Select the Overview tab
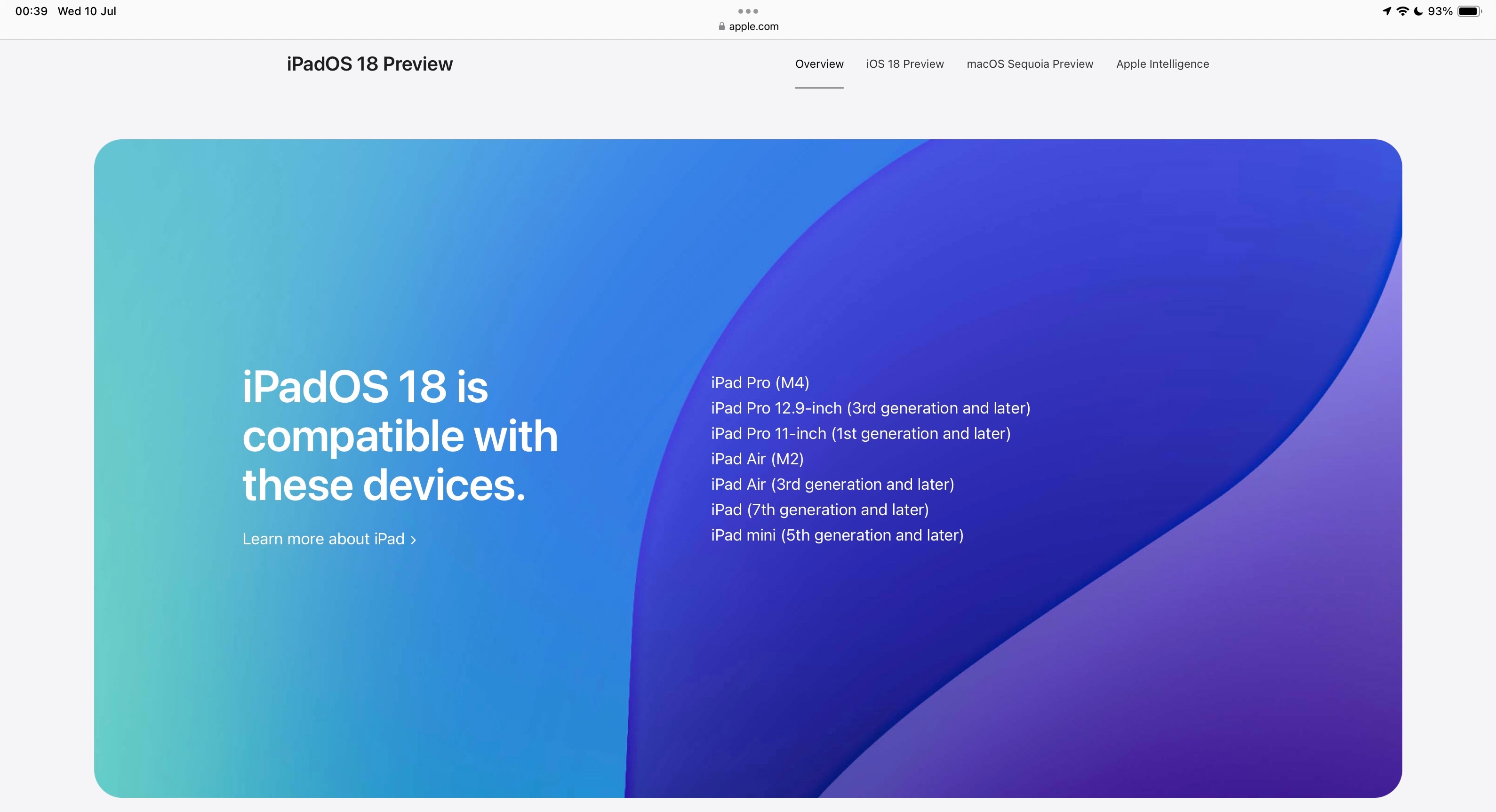 click(x=819, y=64)
